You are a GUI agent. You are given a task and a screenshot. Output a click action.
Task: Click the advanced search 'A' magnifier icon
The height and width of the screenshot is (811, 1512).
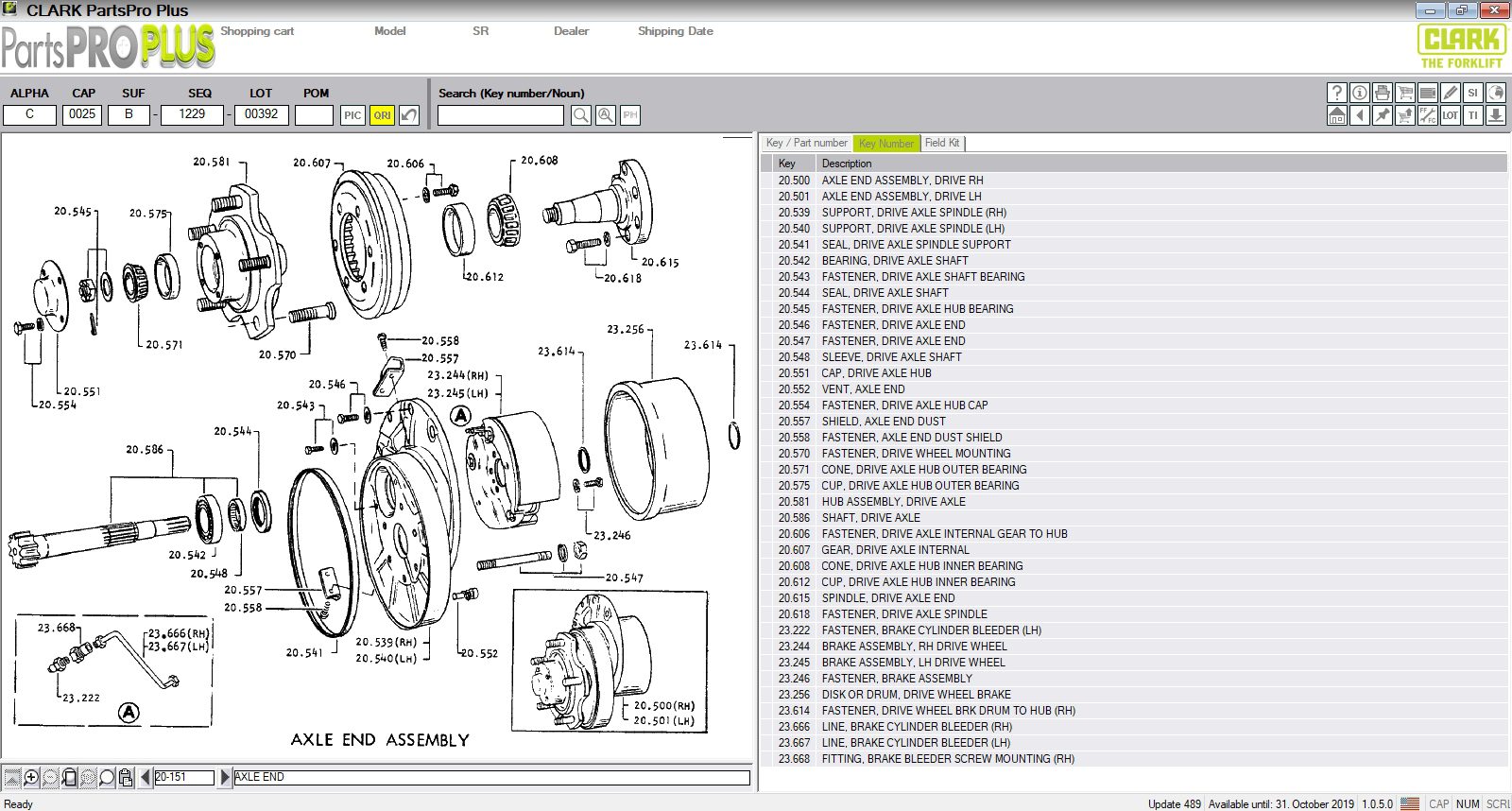[x=606, y=115]
